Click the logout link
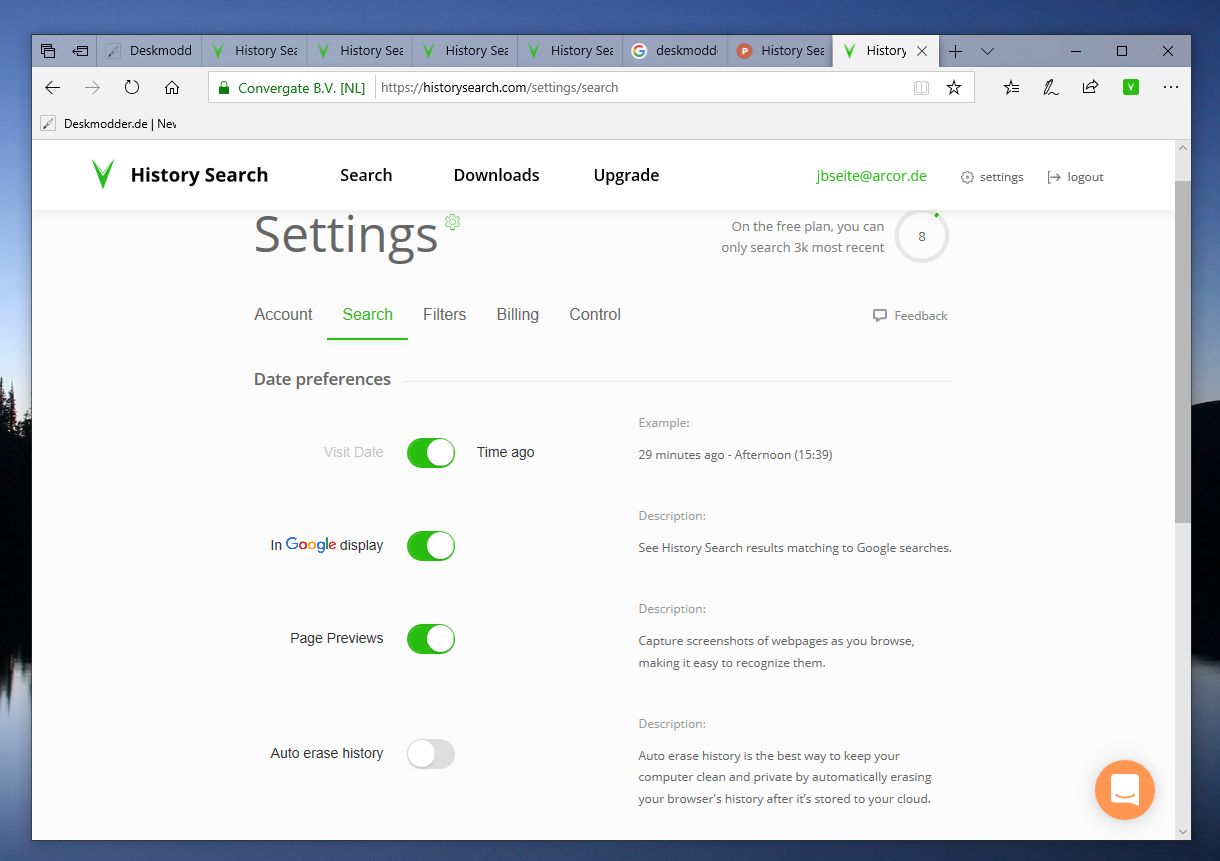 click(x=1075, y=177)
